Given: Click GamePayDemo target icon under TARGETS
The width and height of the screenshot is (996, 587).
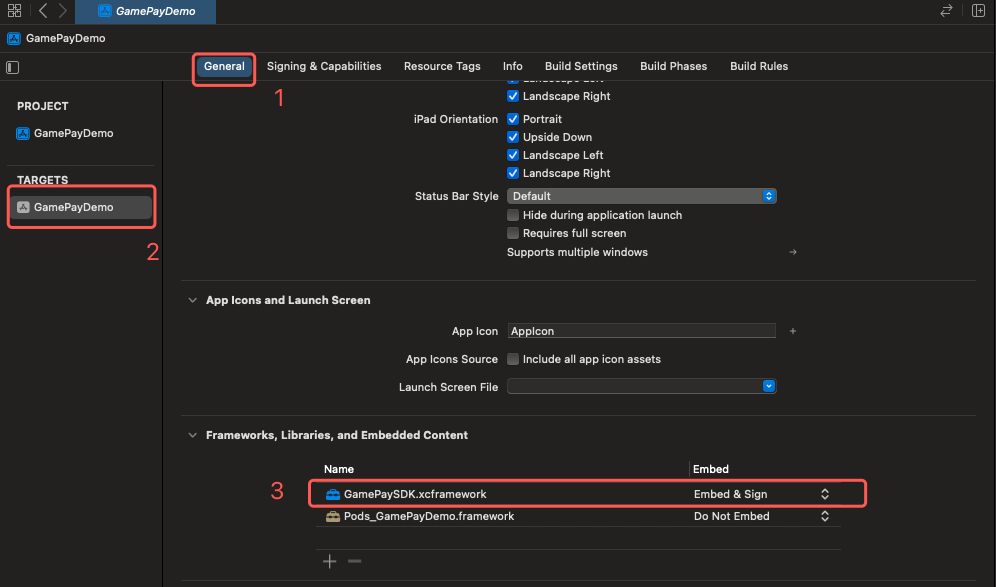Looking at the screenshot, I should (24, 207).
